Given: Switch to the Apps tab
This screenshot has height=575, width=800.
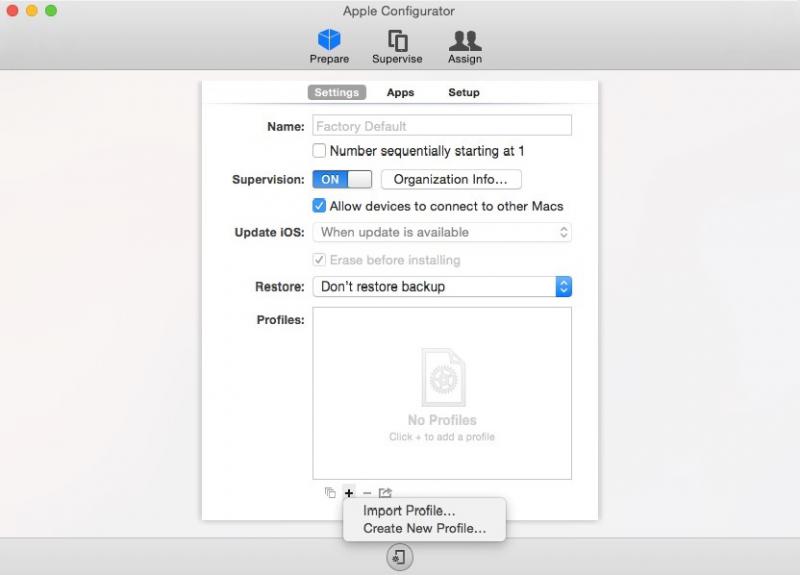Looking at the screenshot, I should pos(401,92).
